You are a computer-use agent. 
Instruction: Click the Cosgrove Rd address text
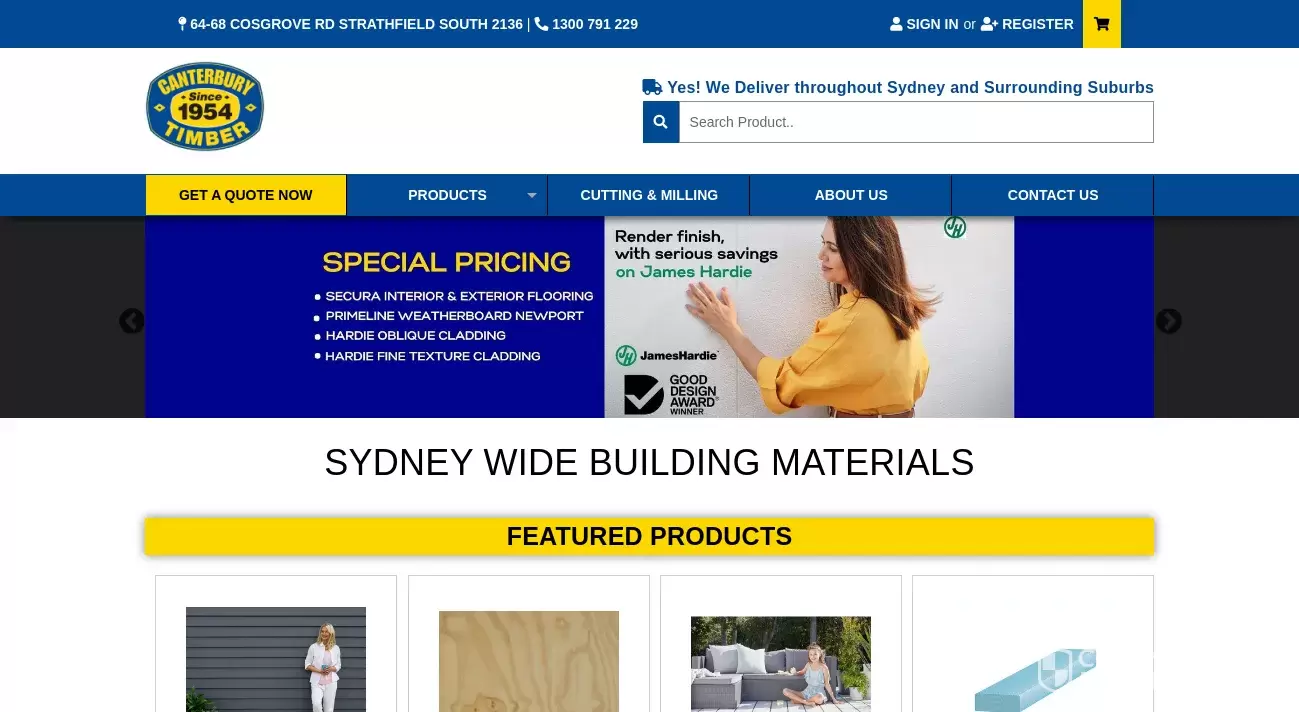click(x=356, y=24)
